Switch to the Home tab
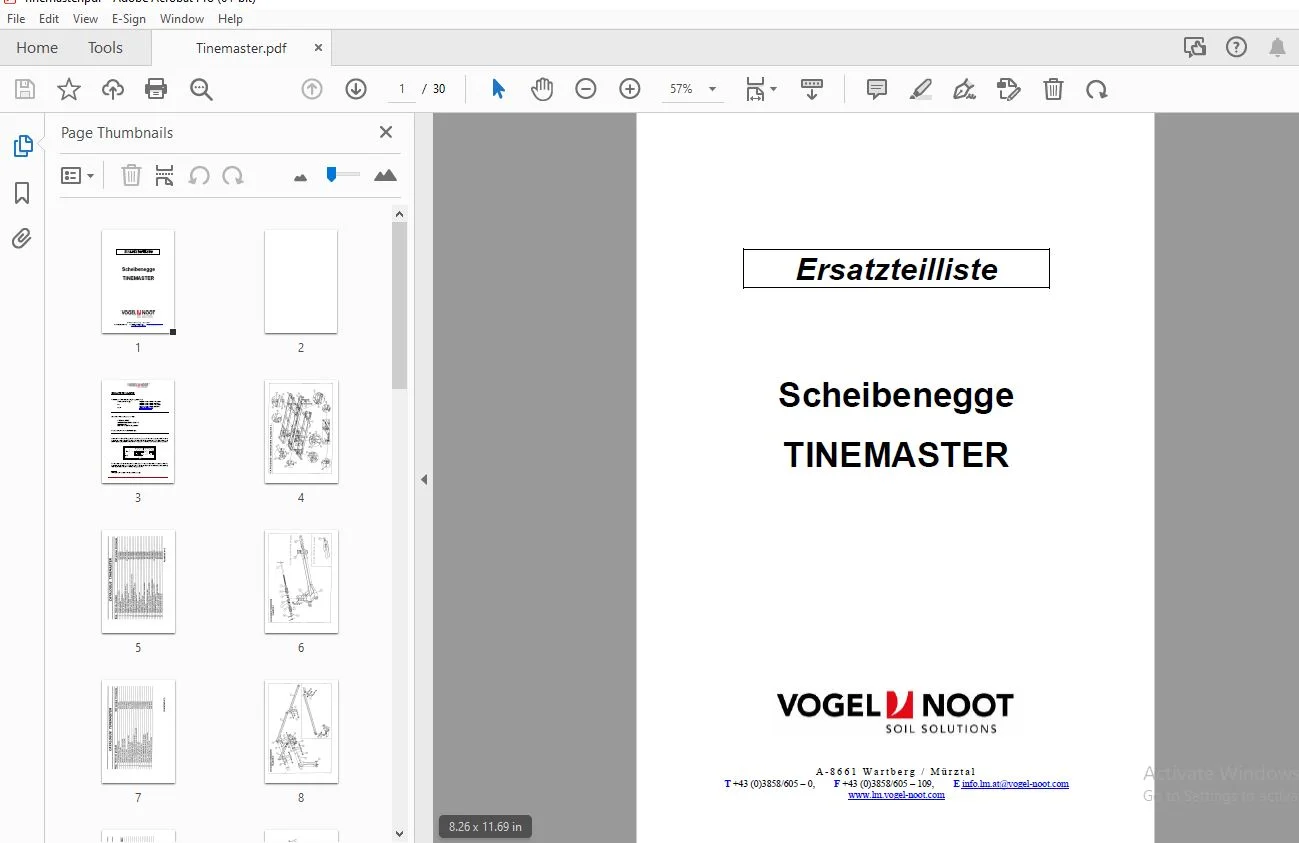1299x843 pixels. [37, 48]
